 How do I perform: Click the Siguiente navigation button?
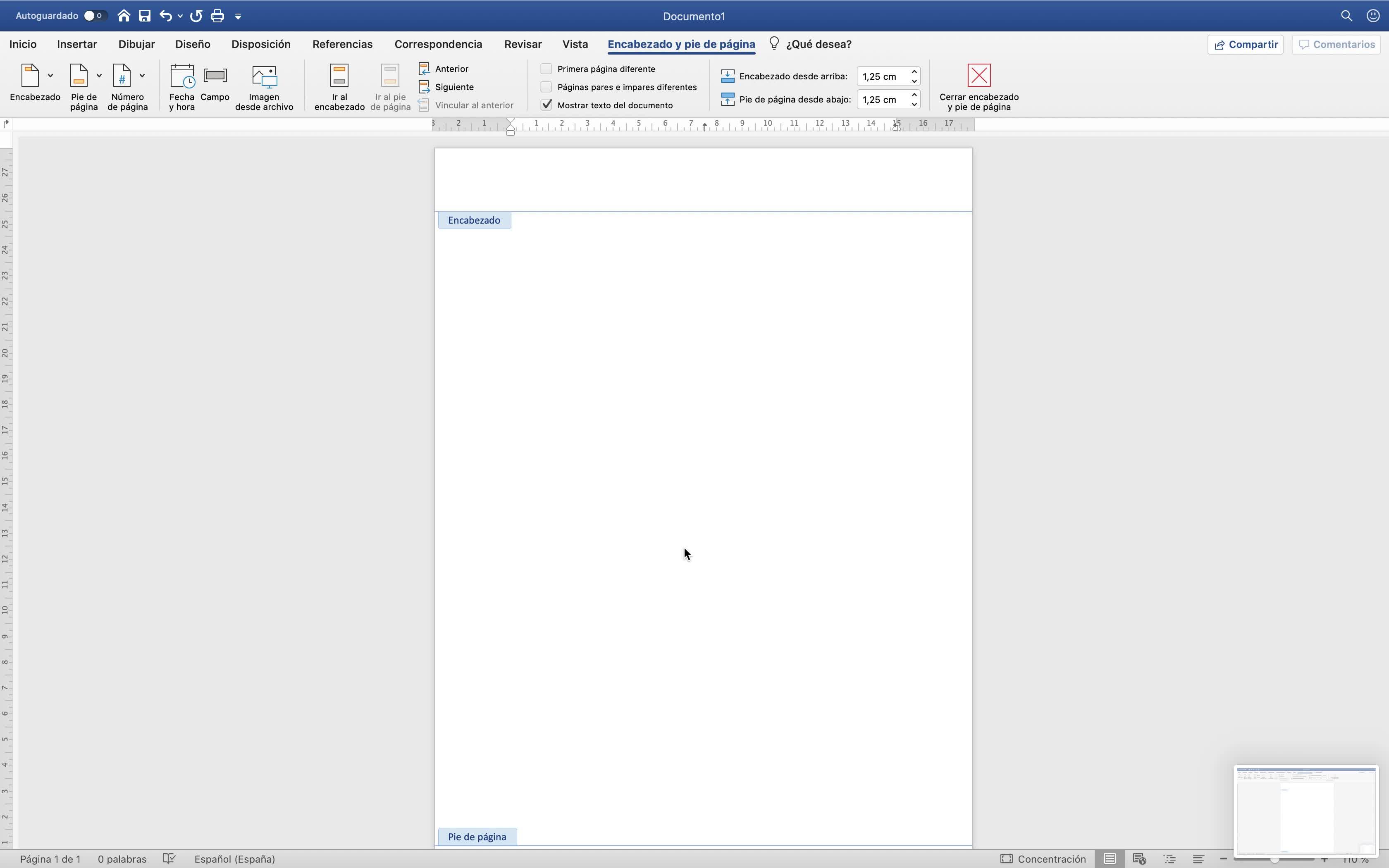coord(453,87)
